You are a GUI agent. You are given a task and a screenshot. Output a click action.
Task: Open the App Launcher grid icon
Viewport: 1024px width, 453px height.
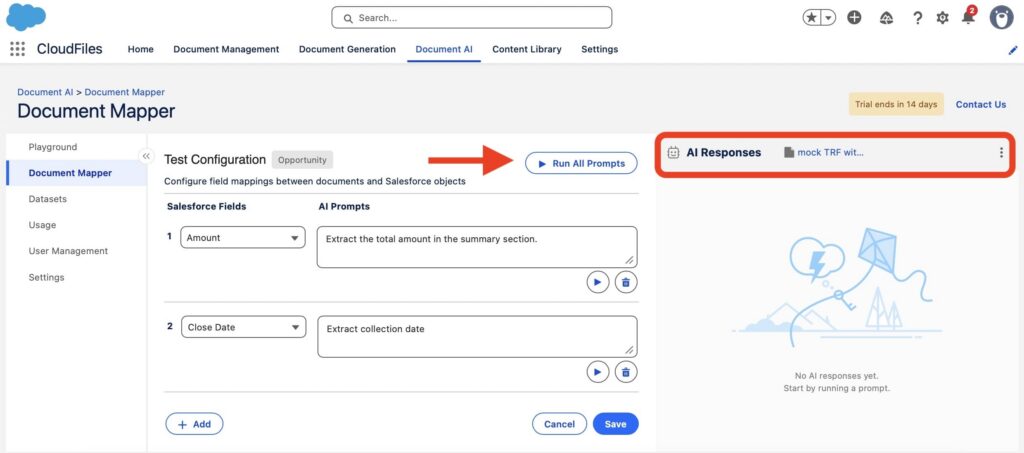tap(18, 49)
